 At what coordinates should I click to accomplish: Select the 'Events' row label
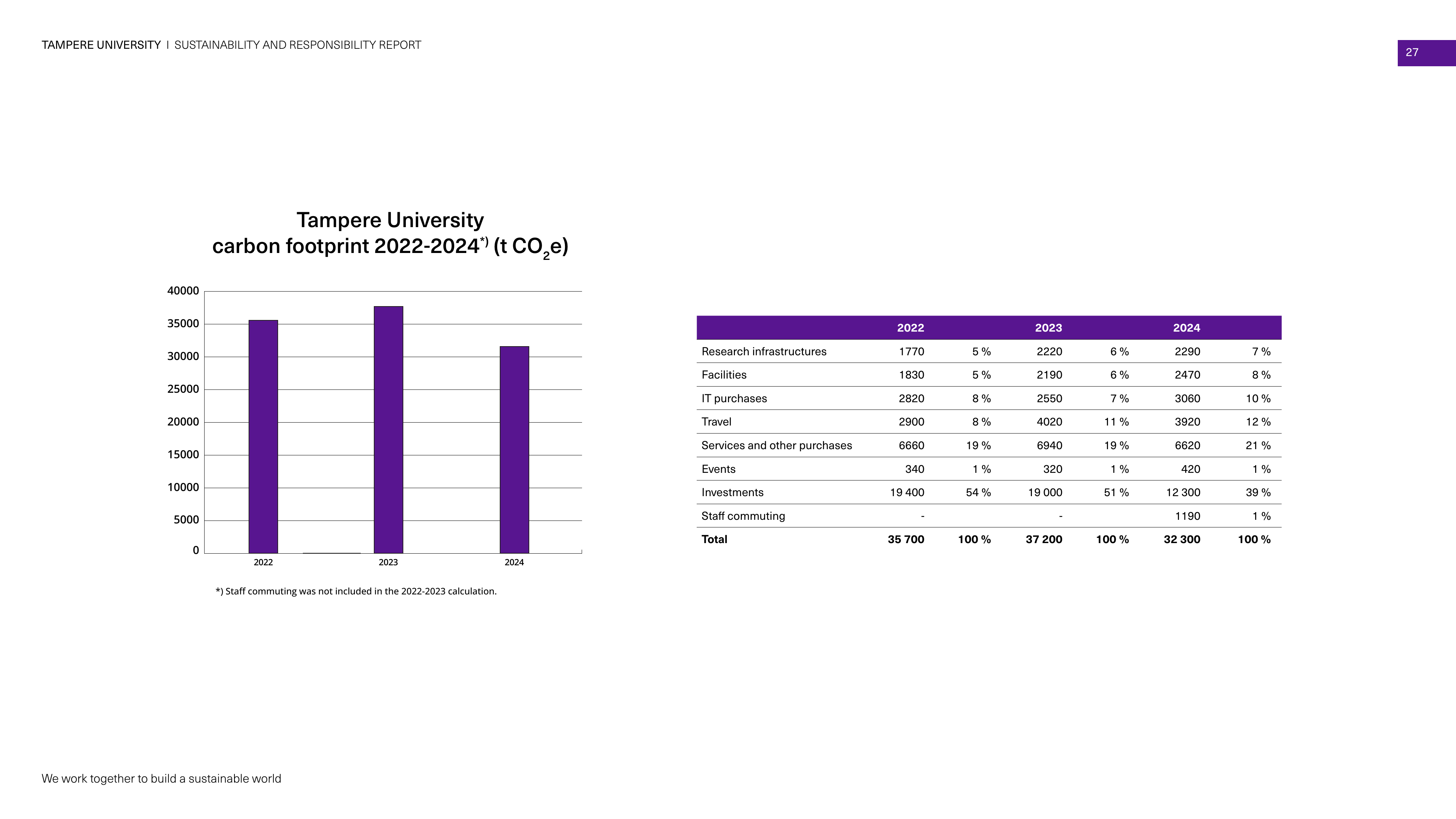719,469
